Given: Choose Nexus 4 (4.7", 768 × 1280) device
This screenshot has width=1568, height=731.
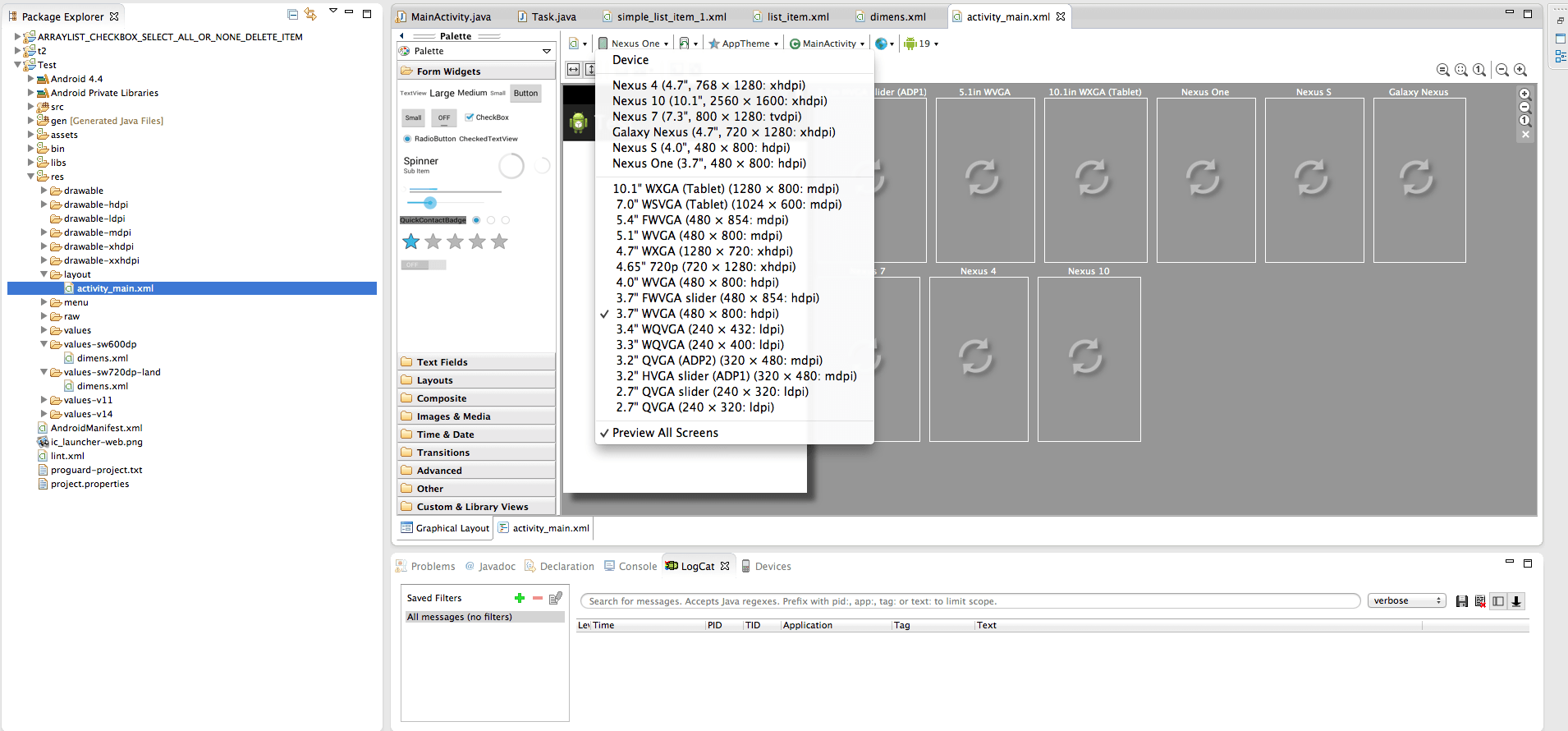Looking at the screenshot, I should (708, 85).
